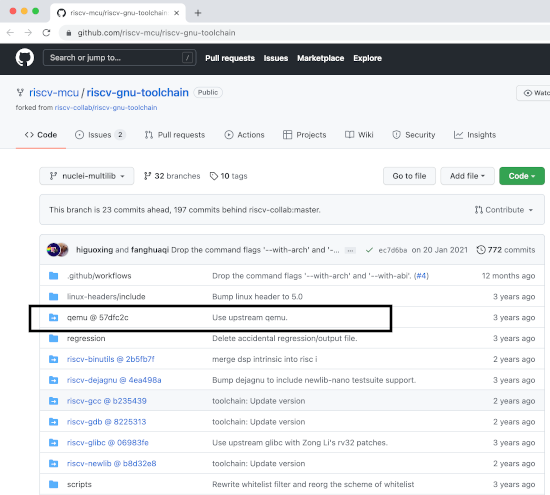Click the riscv-gdb submodule icon
Viewport: 550px width, 495px height.
pos(54,422)
